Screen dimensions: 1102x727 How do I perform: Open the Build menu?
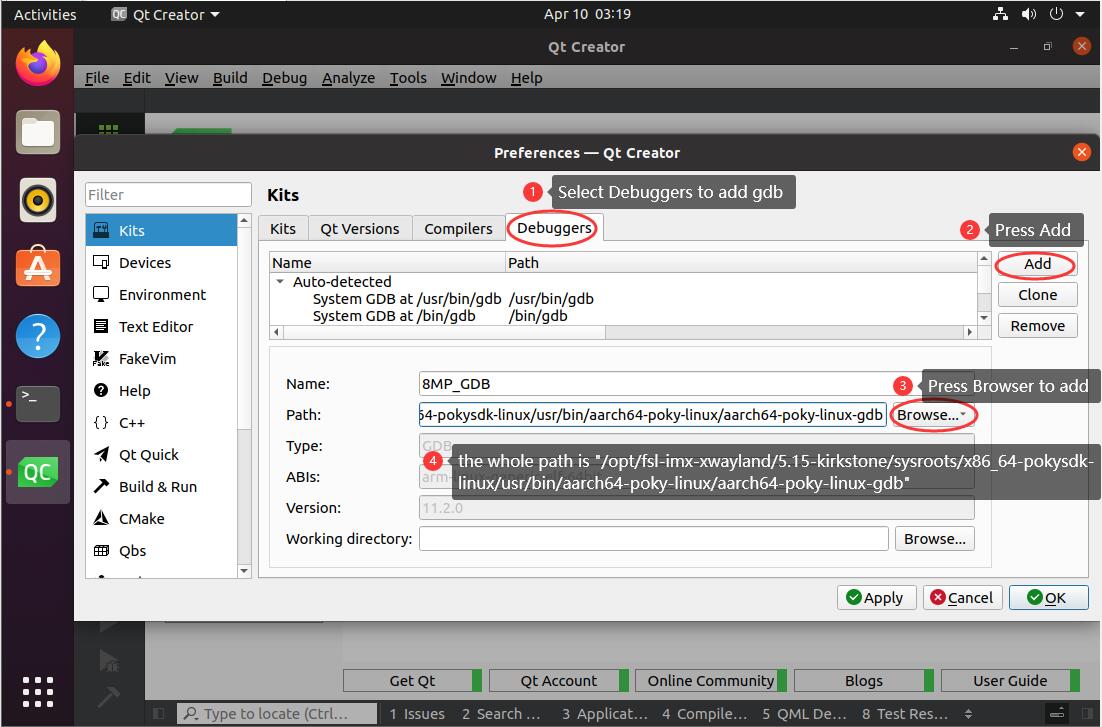click(230, 78)
